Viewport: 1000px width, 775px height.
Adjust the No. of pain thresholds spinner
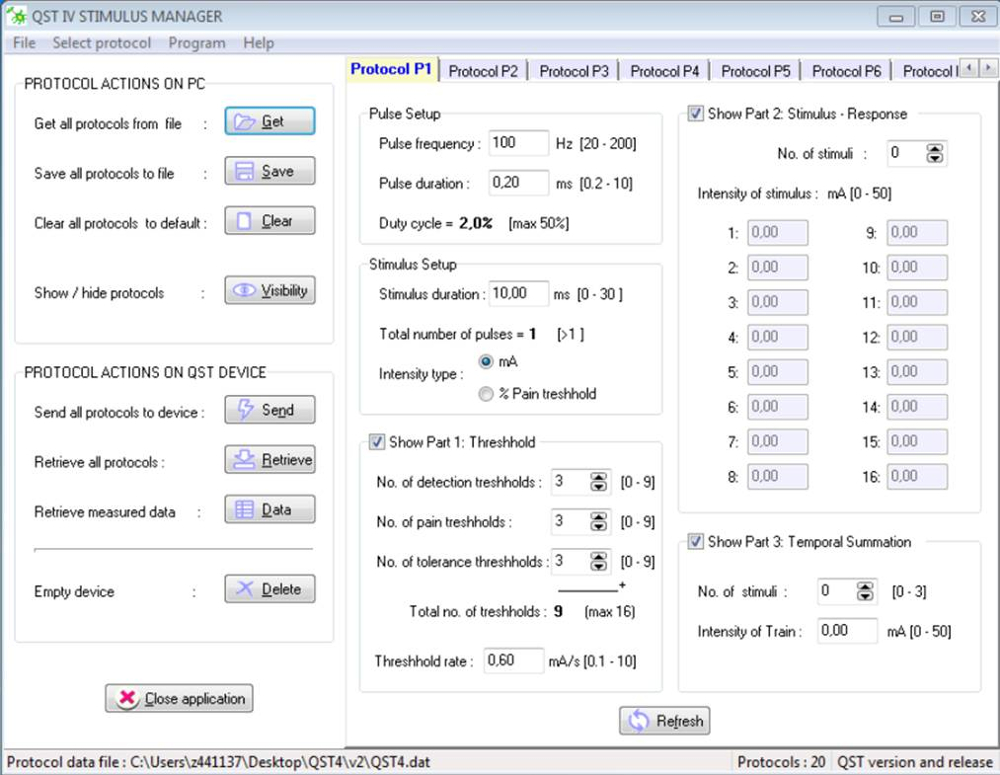[x=598, y=522]
